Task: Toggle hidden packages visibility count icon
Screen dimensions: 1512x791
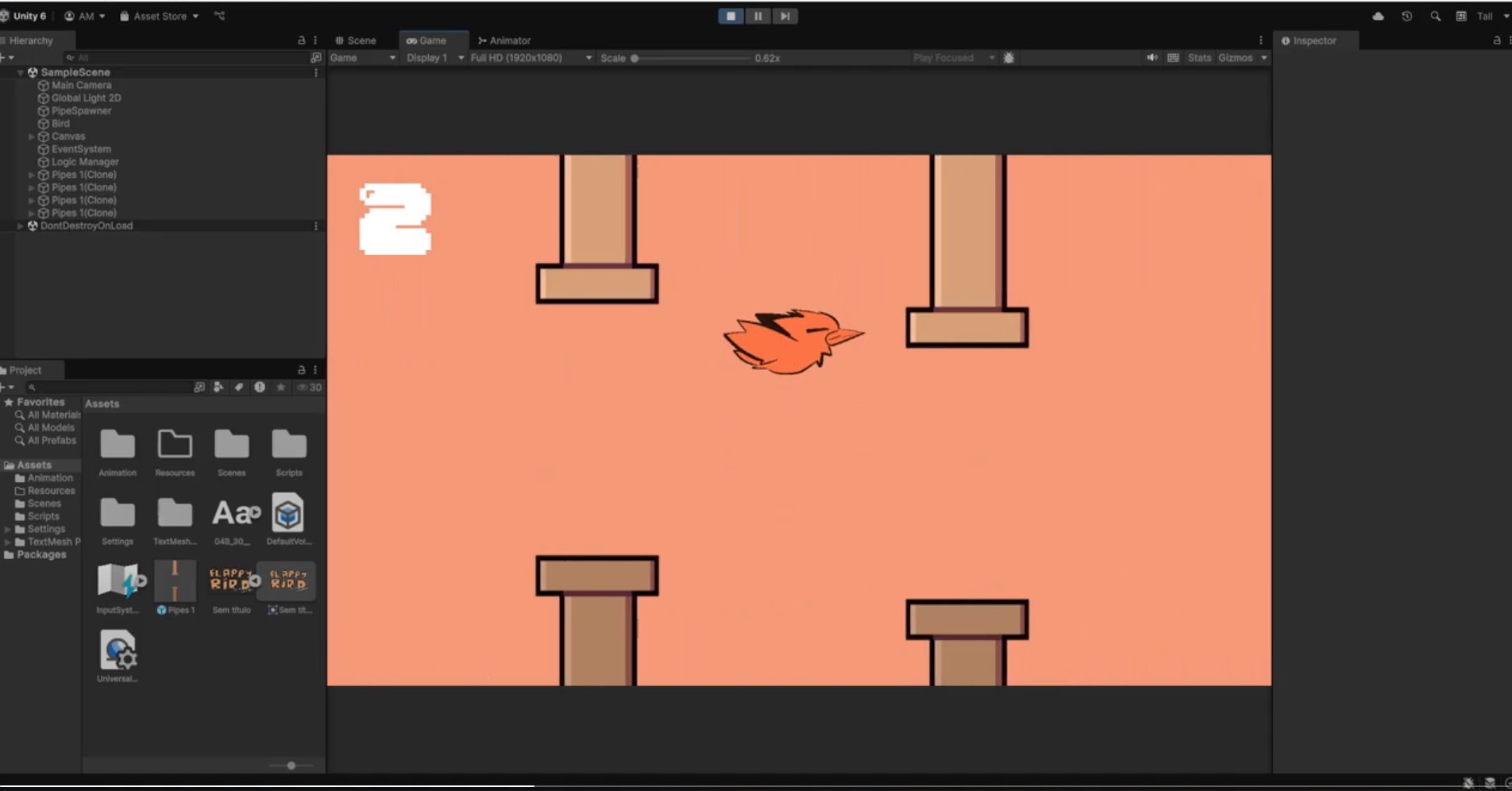Action: (310, 388)
